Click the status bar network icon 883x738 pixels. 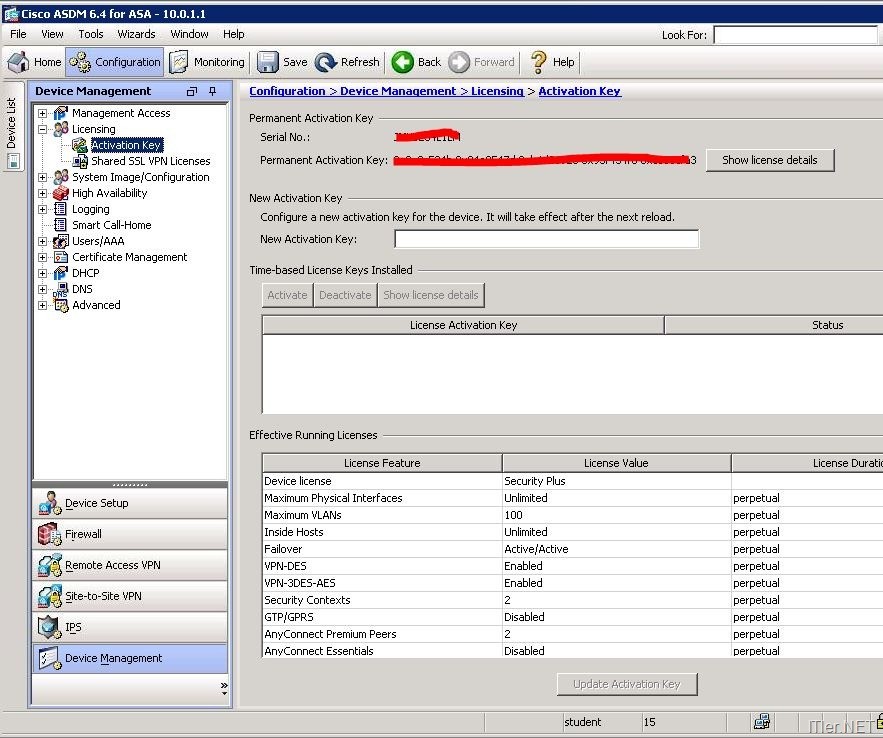762,721
